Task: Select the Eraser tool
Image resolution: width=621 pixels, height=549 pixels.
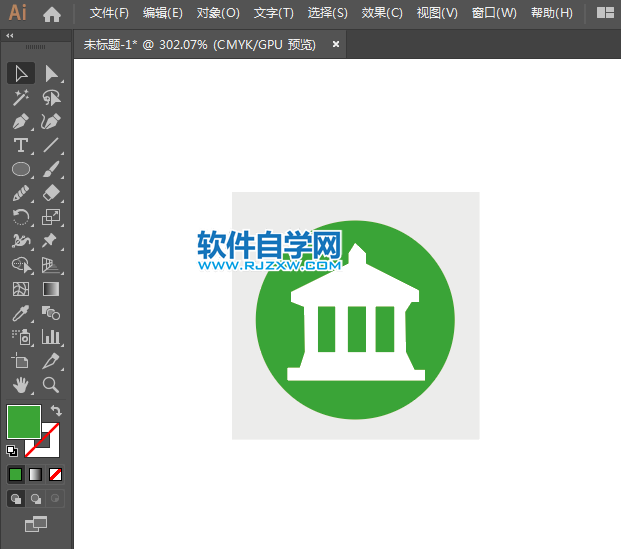Action: [x=51, y=193]
